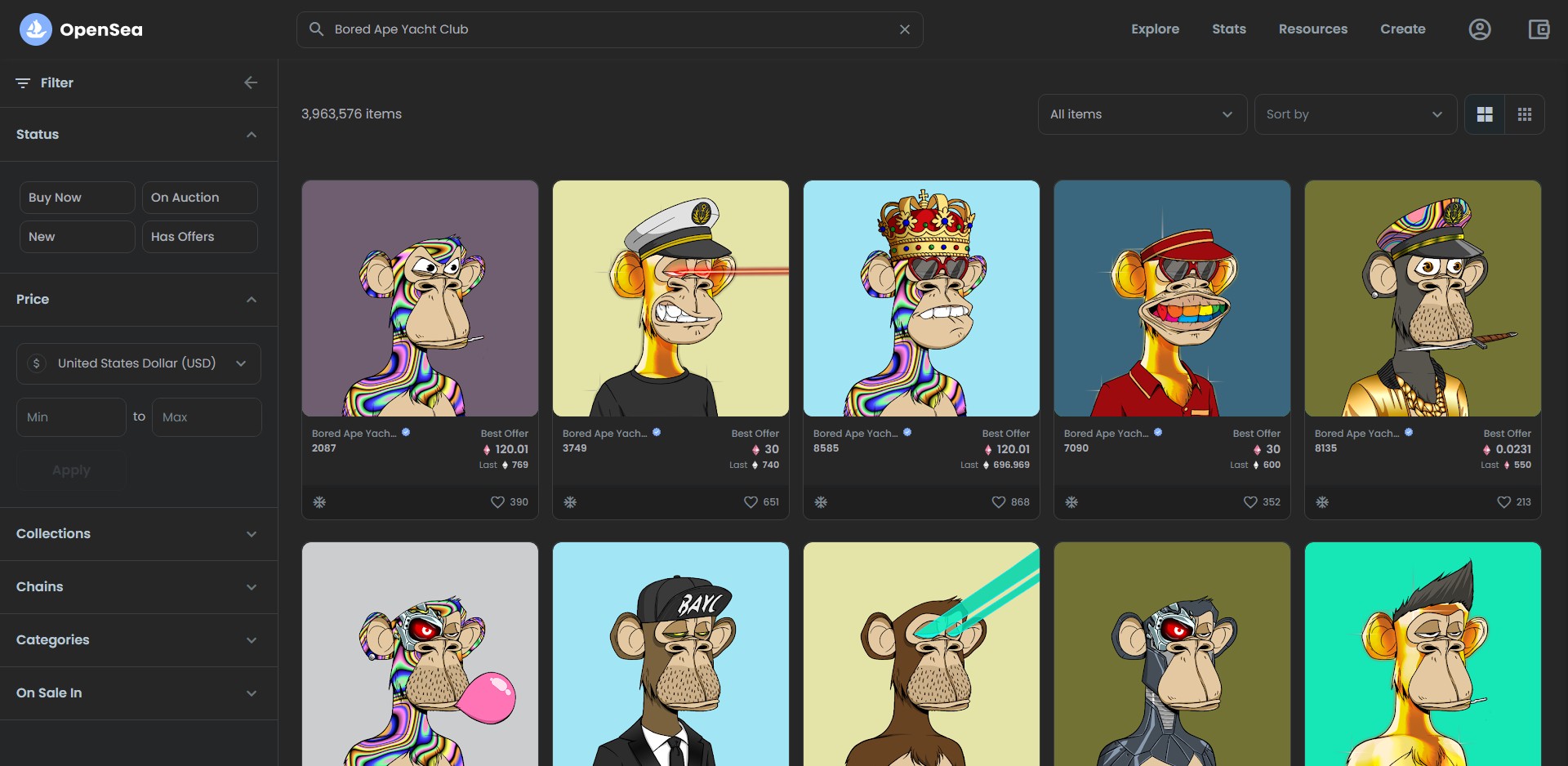Click the OpenSea wordmark
Image resolution: width=1568 pixels, height=766 pixels.
click(x=101, y=30)
